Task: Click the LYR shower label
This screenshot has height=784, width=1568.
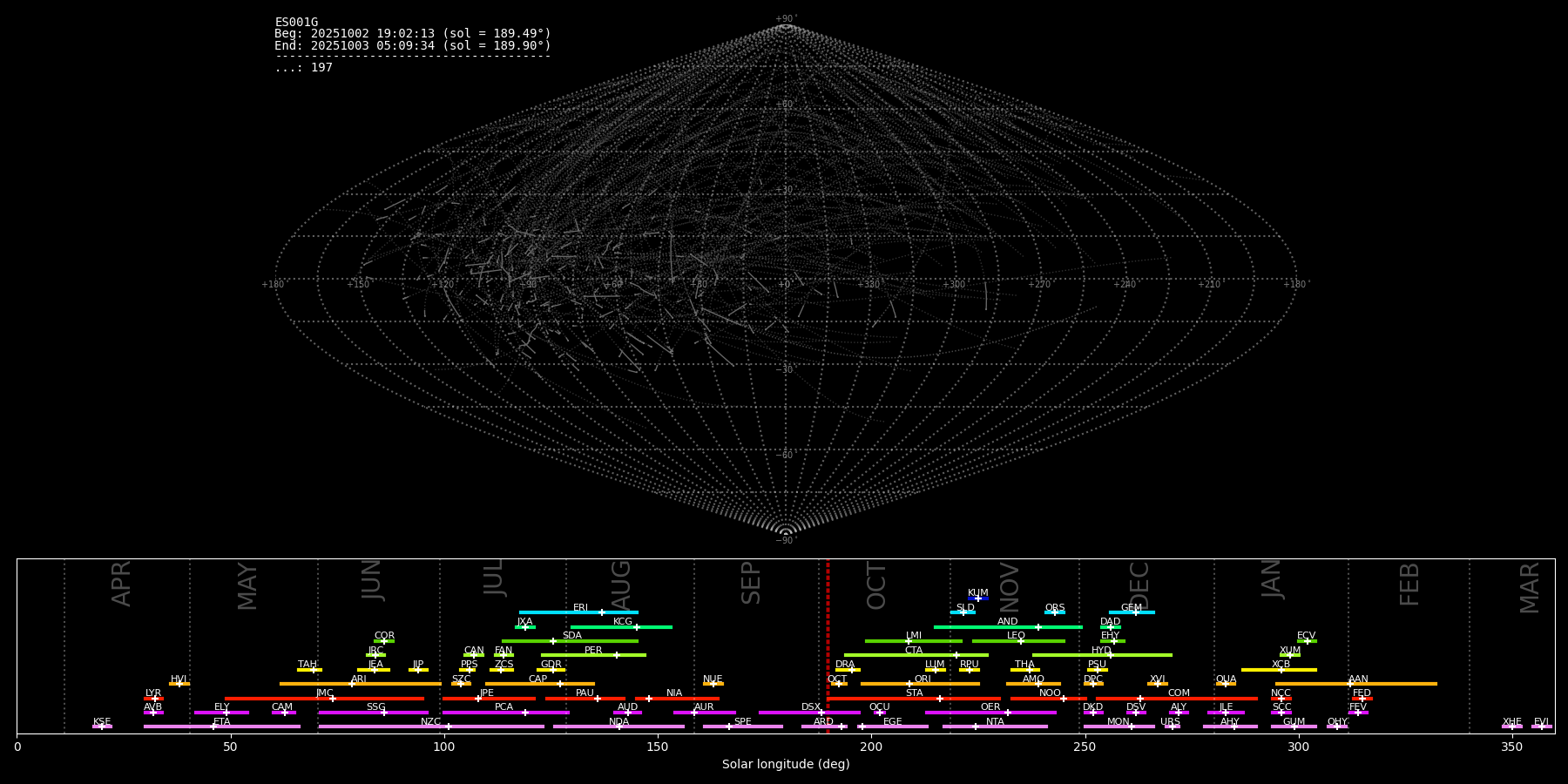Action: (x=153, y=693)
